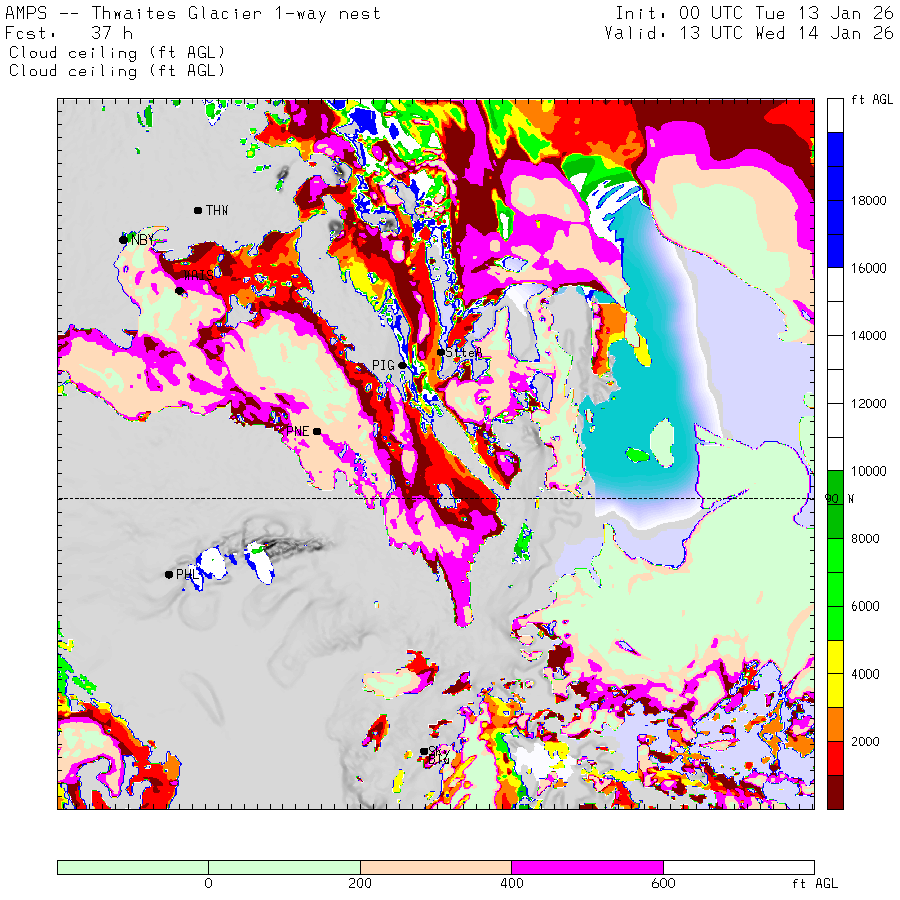This screenshot has width=900, height=900.
Task: Click the light green segment between 0 and 200
Action: click(284, 867)
